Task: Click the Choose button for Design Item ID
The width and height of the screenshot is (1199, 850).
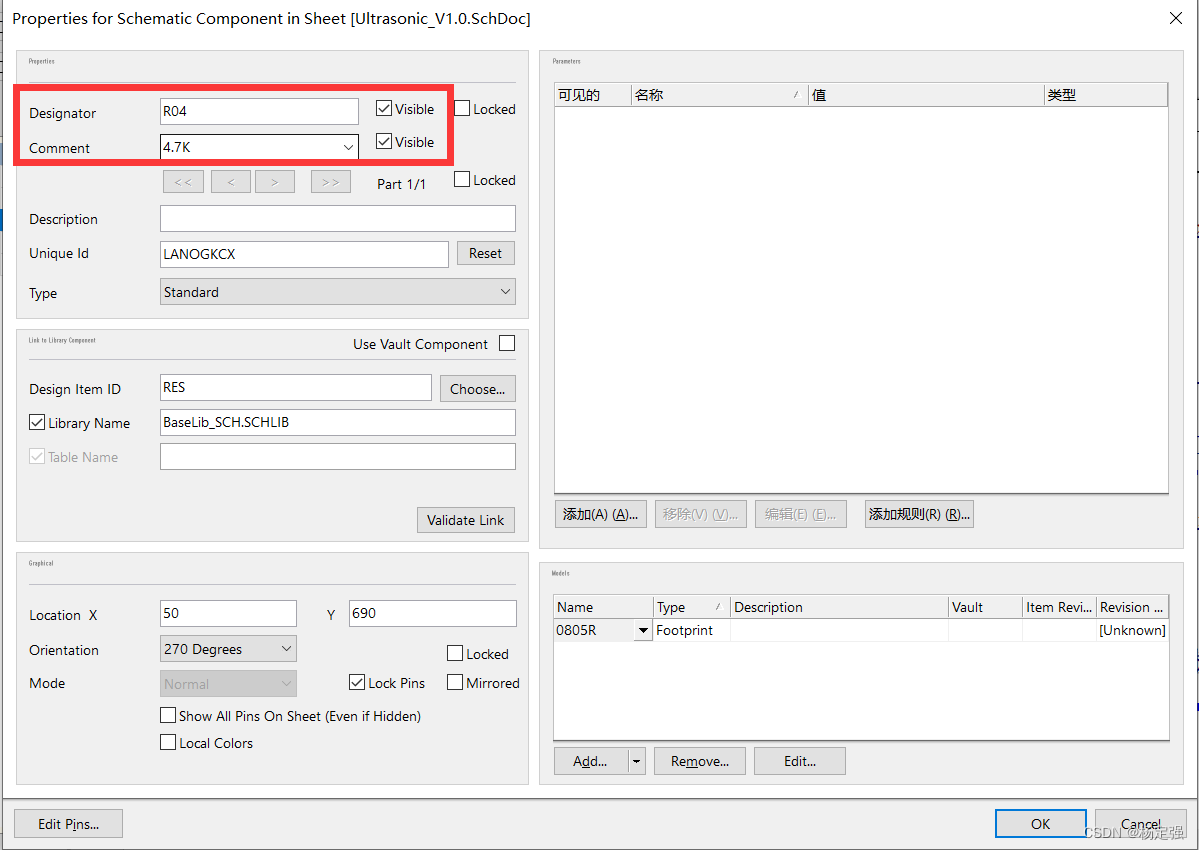Action: 477,389
